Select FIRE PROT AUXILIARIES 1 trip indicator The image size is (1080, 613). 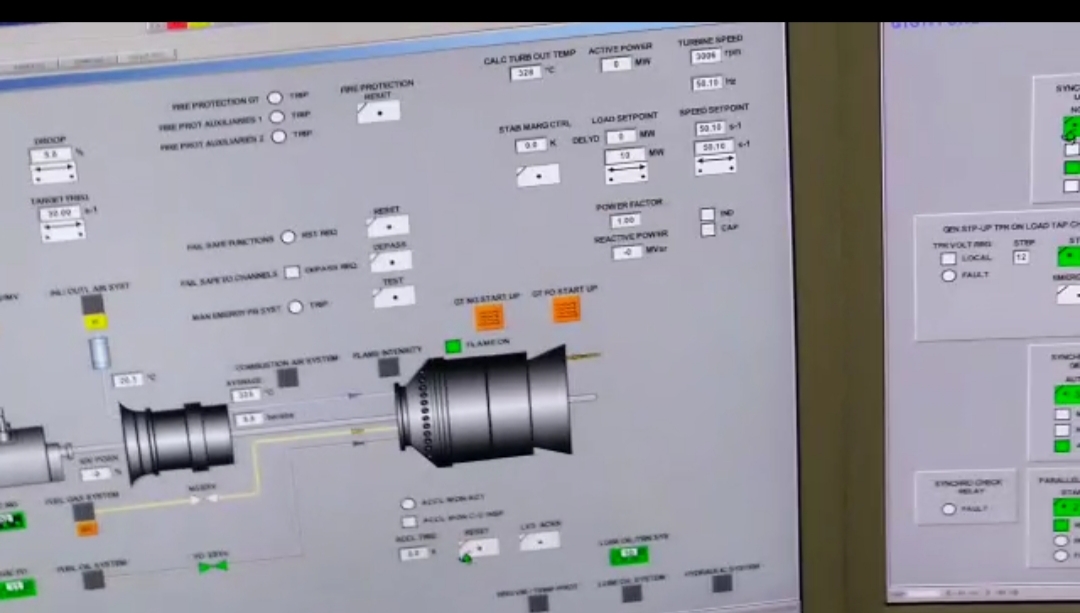click(x=277, y=117)
